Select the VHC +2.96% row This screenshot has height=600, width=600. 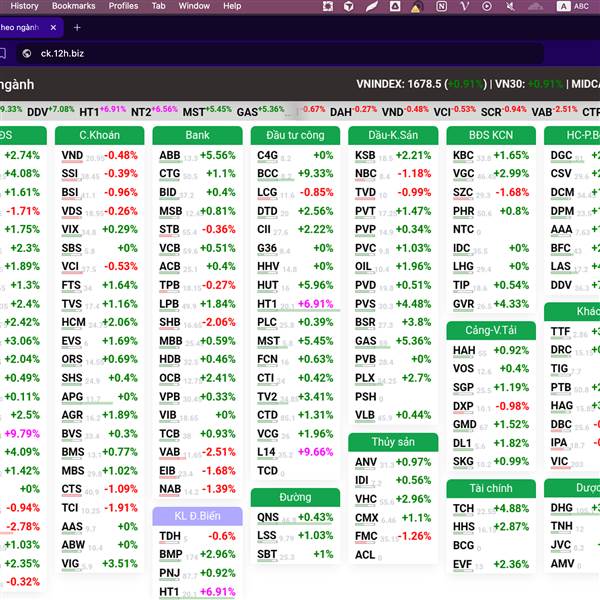point(393,499)
